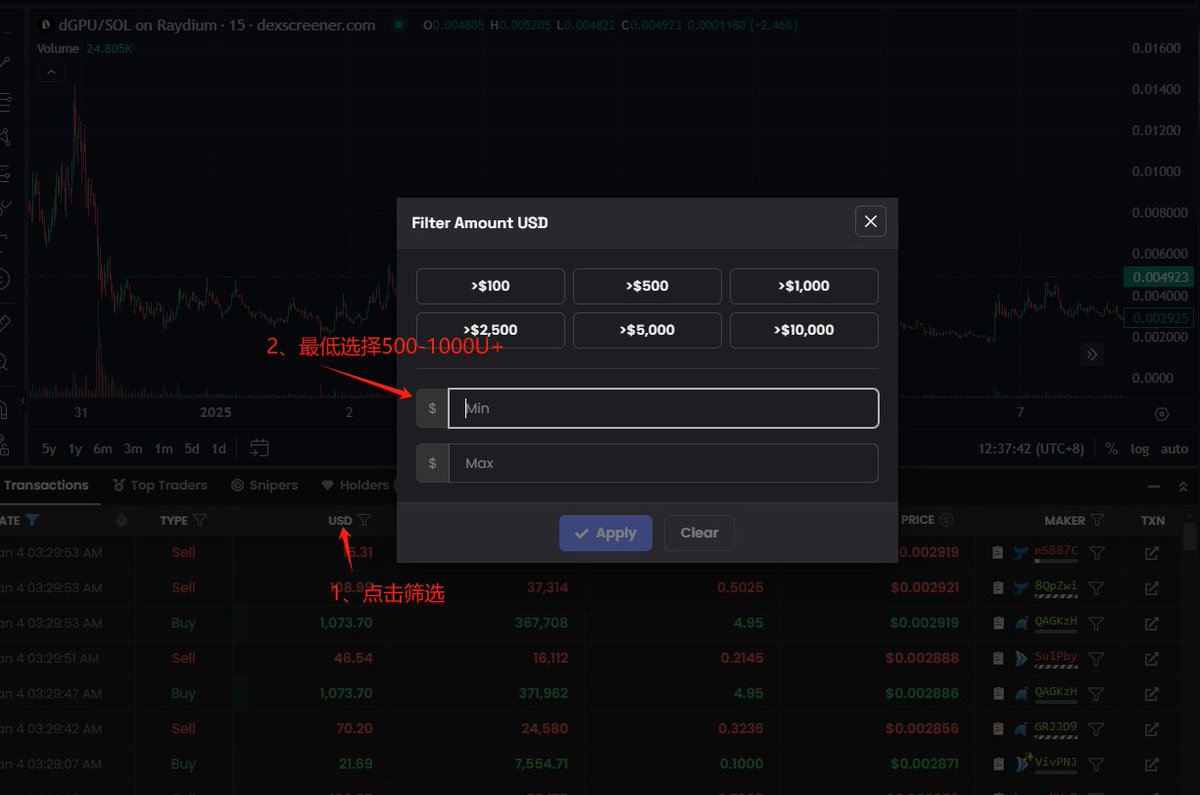Open chart settings gear icon

[x=1161, y=414]
